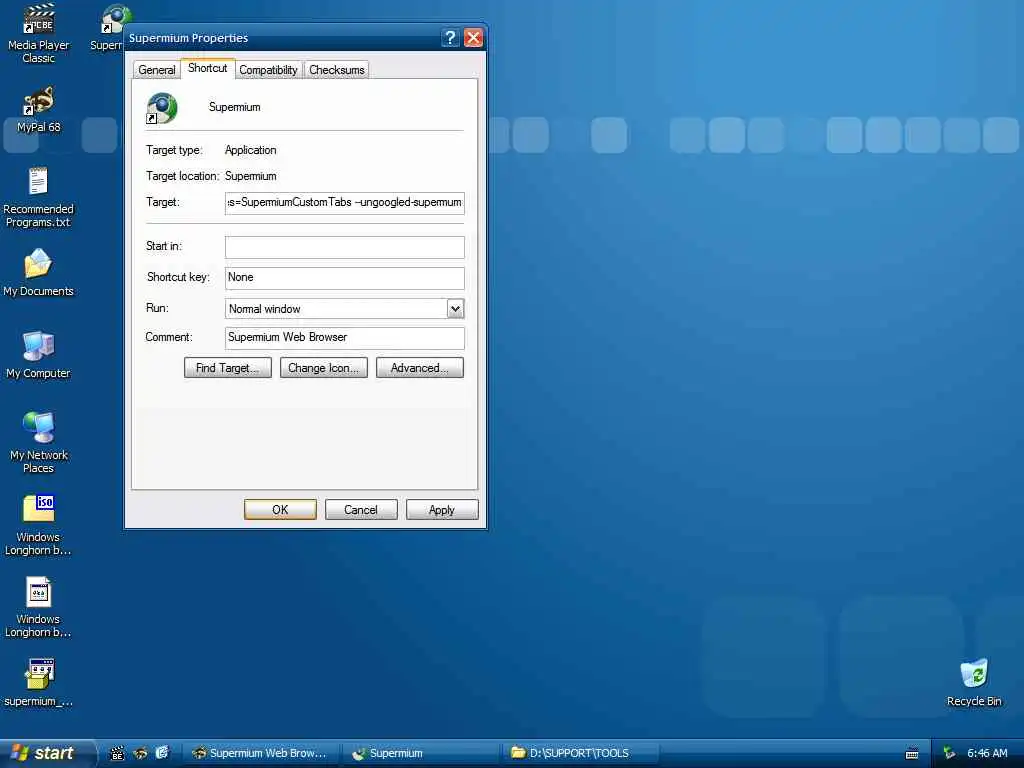Click Show Desktop quick launch icon
The height and width of the screenshot is (768, 1024).
click(x=162, y=753)
